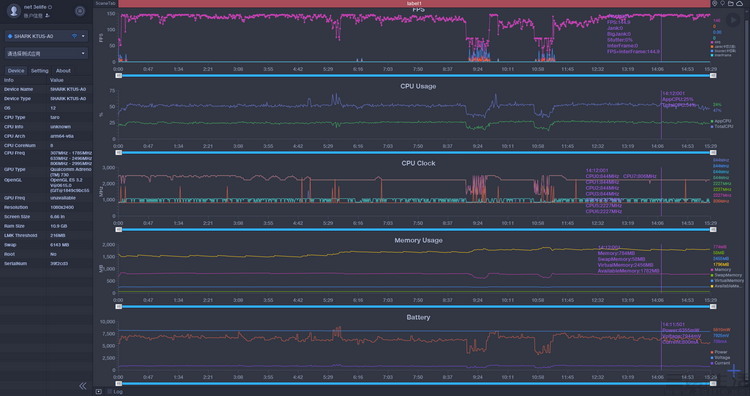Switch to the Setting tab
The height and width of the screenshot is (396, 750).
click(40, 71)
